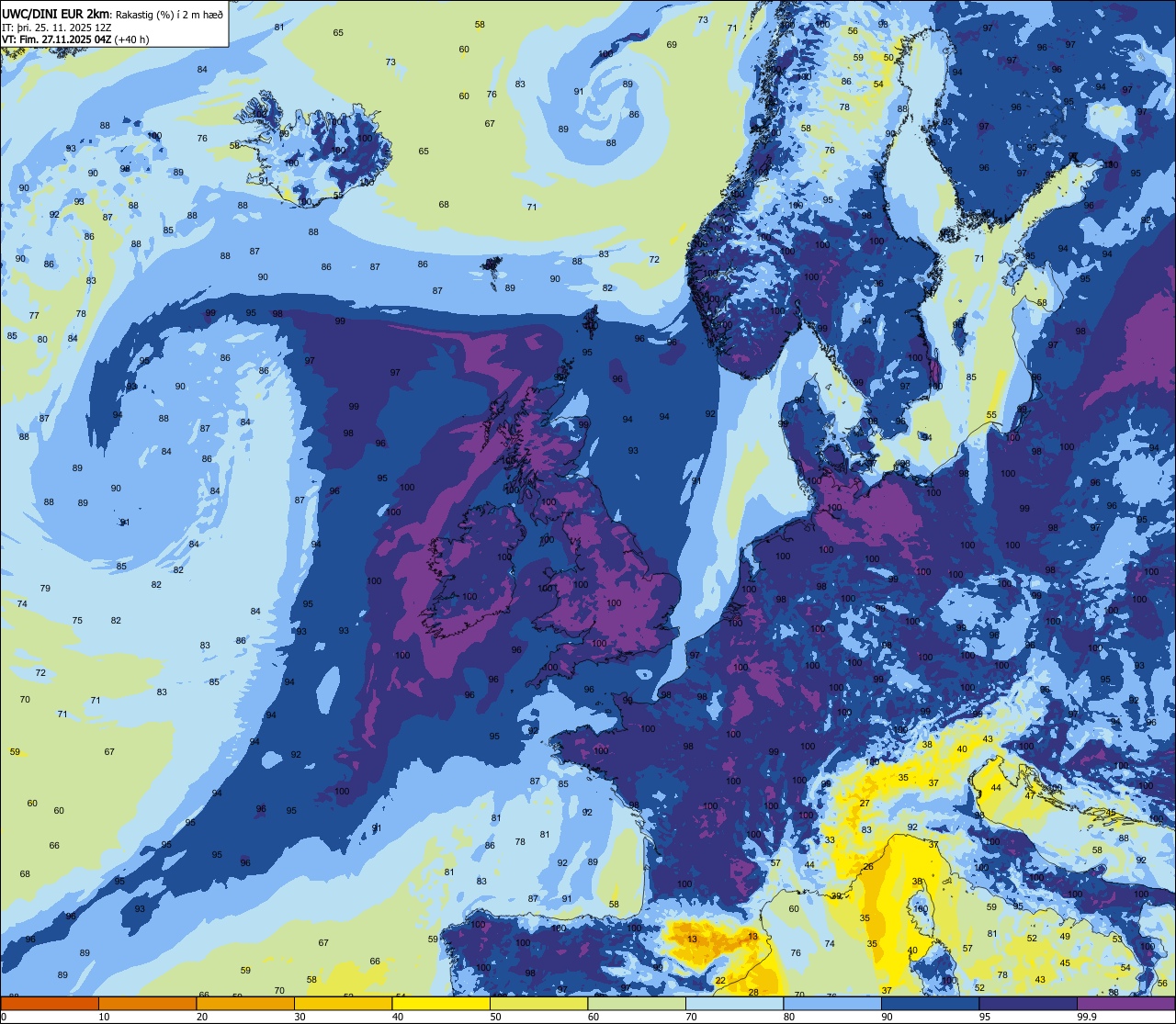Click the 90–95 dark blue legend swatch

pos(931,1003)
